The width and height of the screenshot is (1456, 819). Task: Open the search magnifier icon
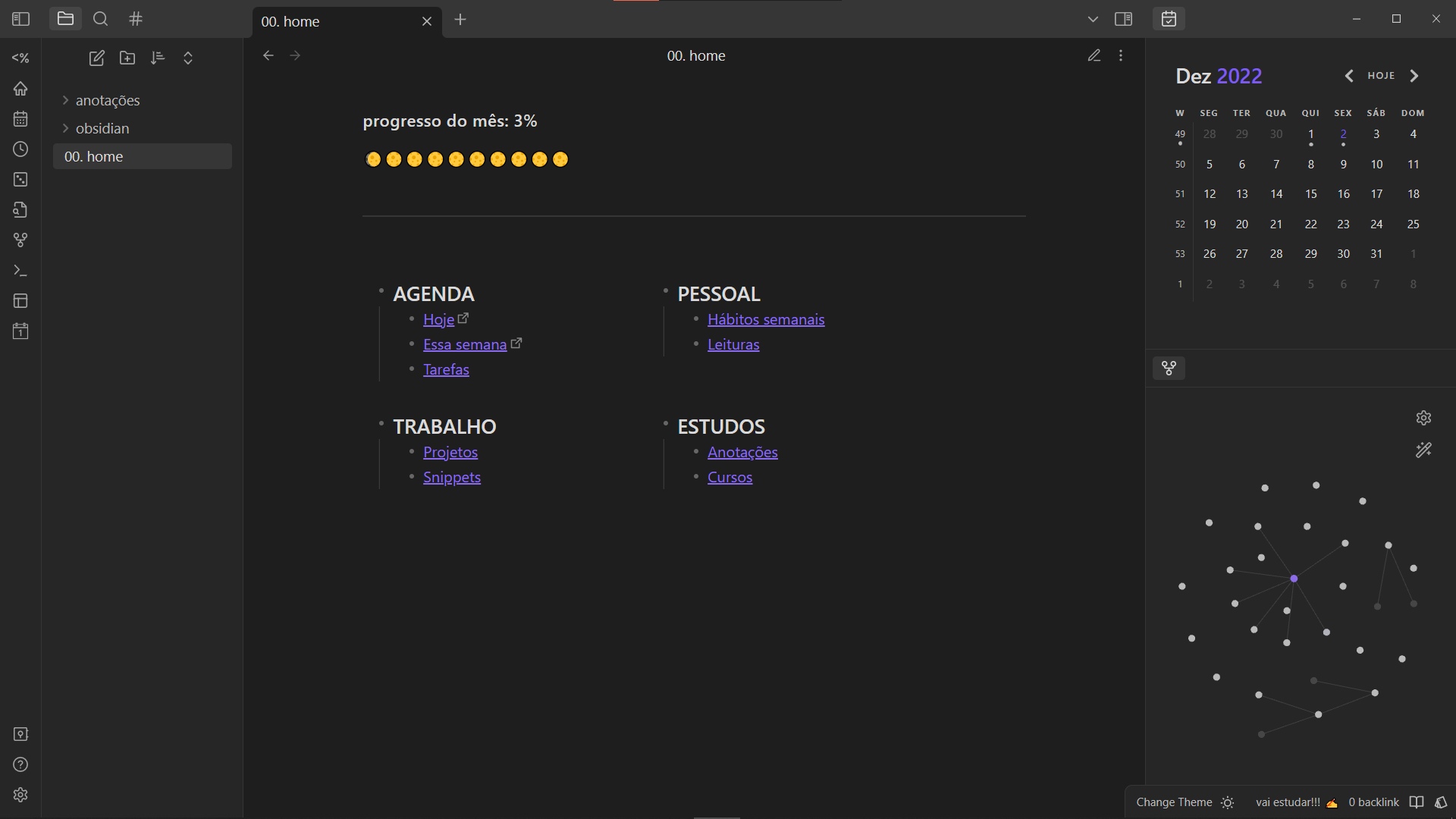[100, 19]
